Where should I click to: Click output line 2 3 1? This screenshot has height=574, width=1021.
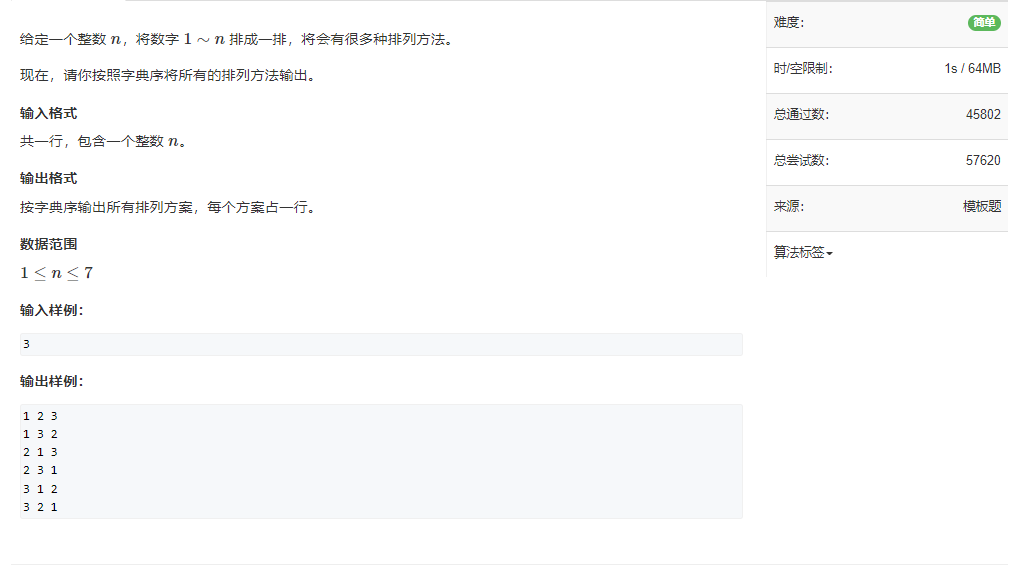coord(40,470)
